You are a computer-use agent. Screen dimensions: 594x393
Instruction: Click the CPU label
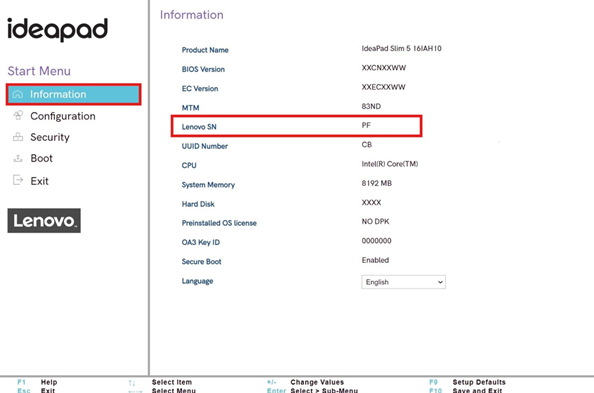(189, 166)
